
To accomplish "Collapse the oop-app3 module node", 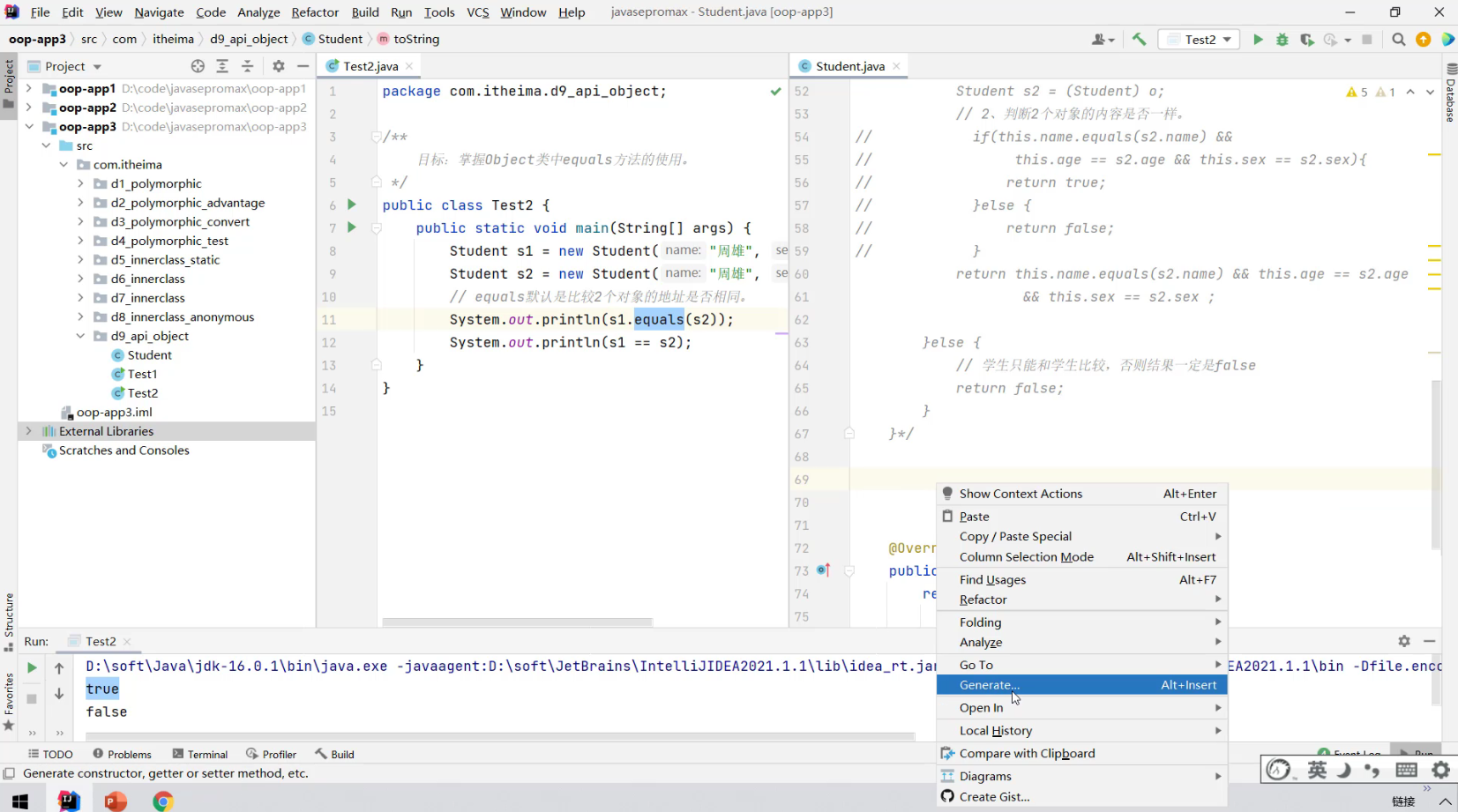I will (x=29, y=126).
